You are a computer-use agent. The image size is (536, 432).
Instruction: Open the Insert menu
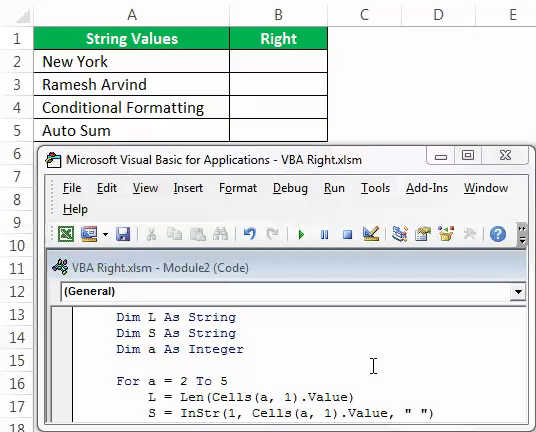click(x=188, y=188)
